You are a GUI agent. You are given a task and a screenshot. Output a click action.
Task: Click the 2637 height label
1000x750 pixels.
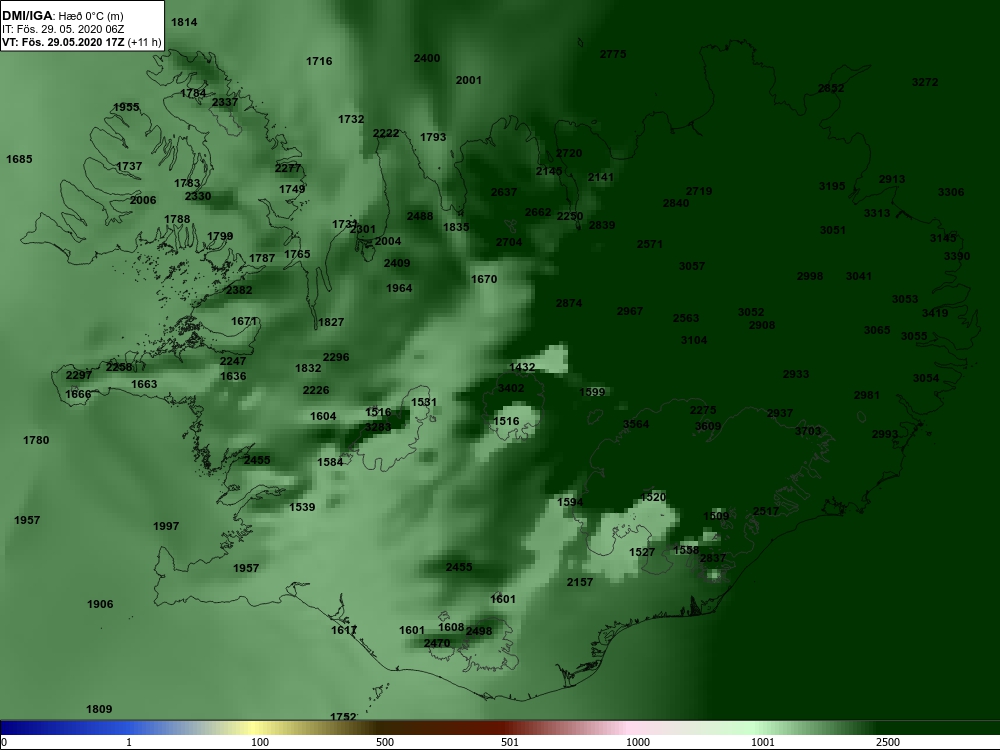click(x=504, y=192)
